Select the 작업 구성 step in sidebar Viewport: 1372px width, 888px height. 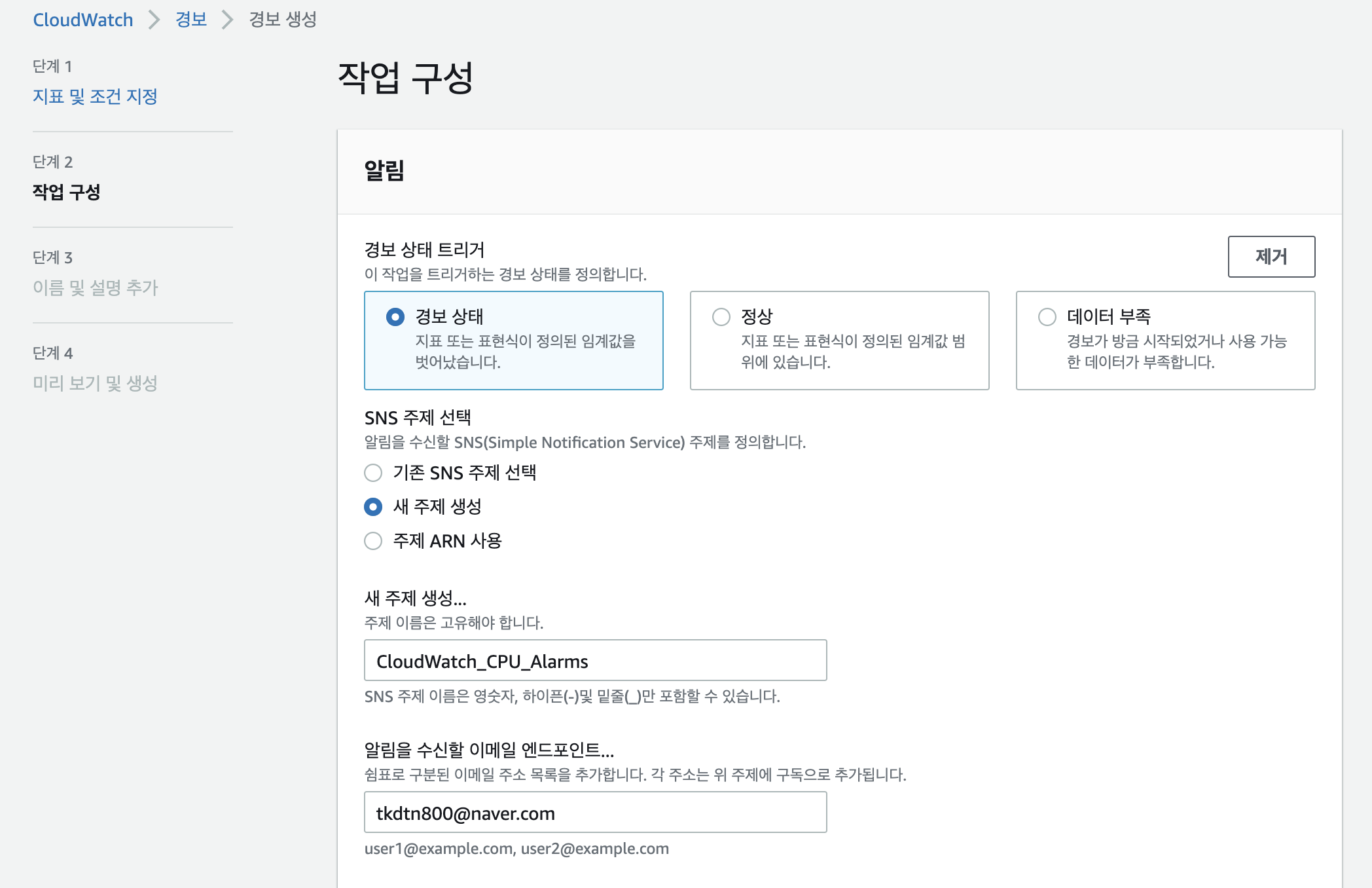66,192
